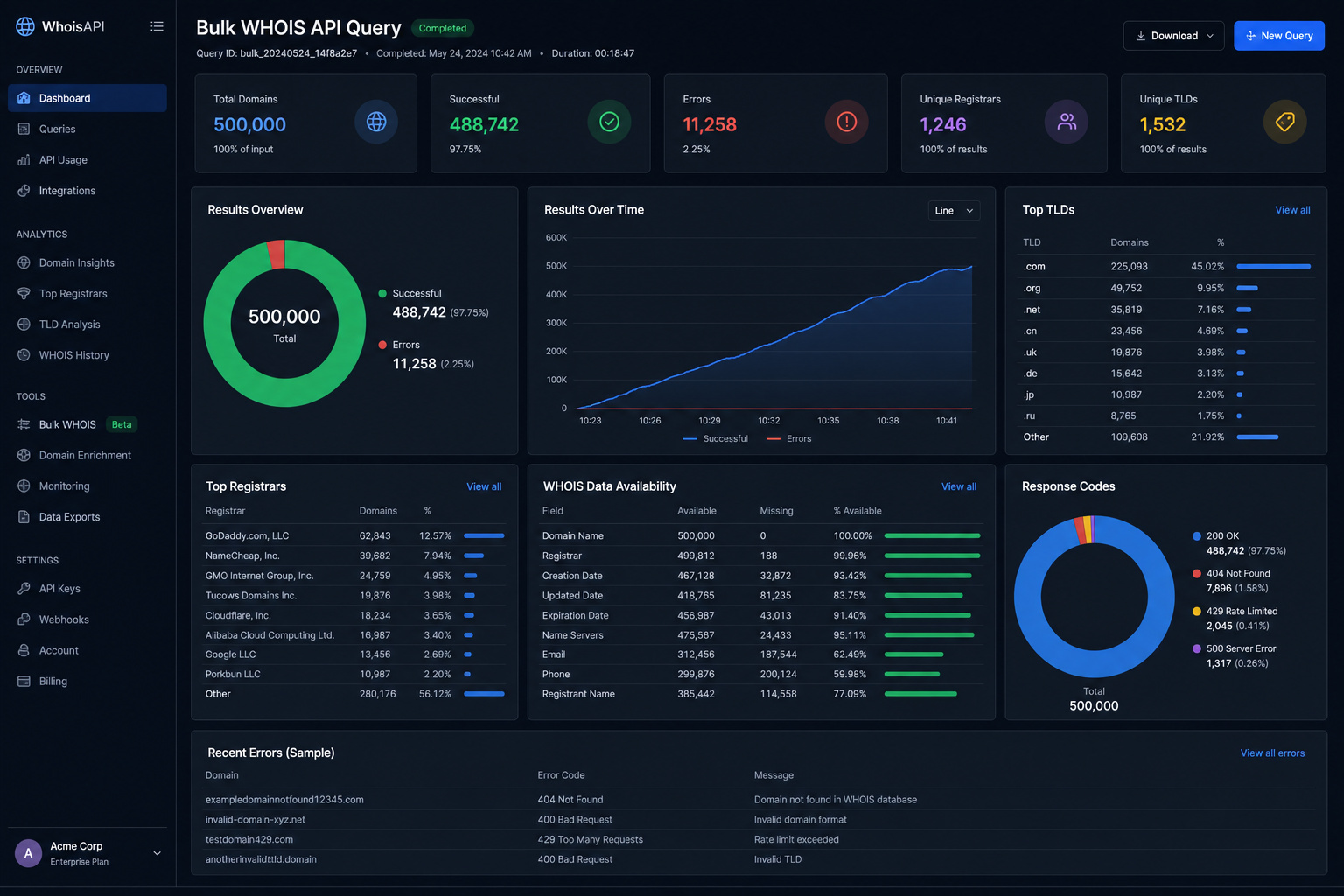Click the Integrations link icon

(24, 191)
